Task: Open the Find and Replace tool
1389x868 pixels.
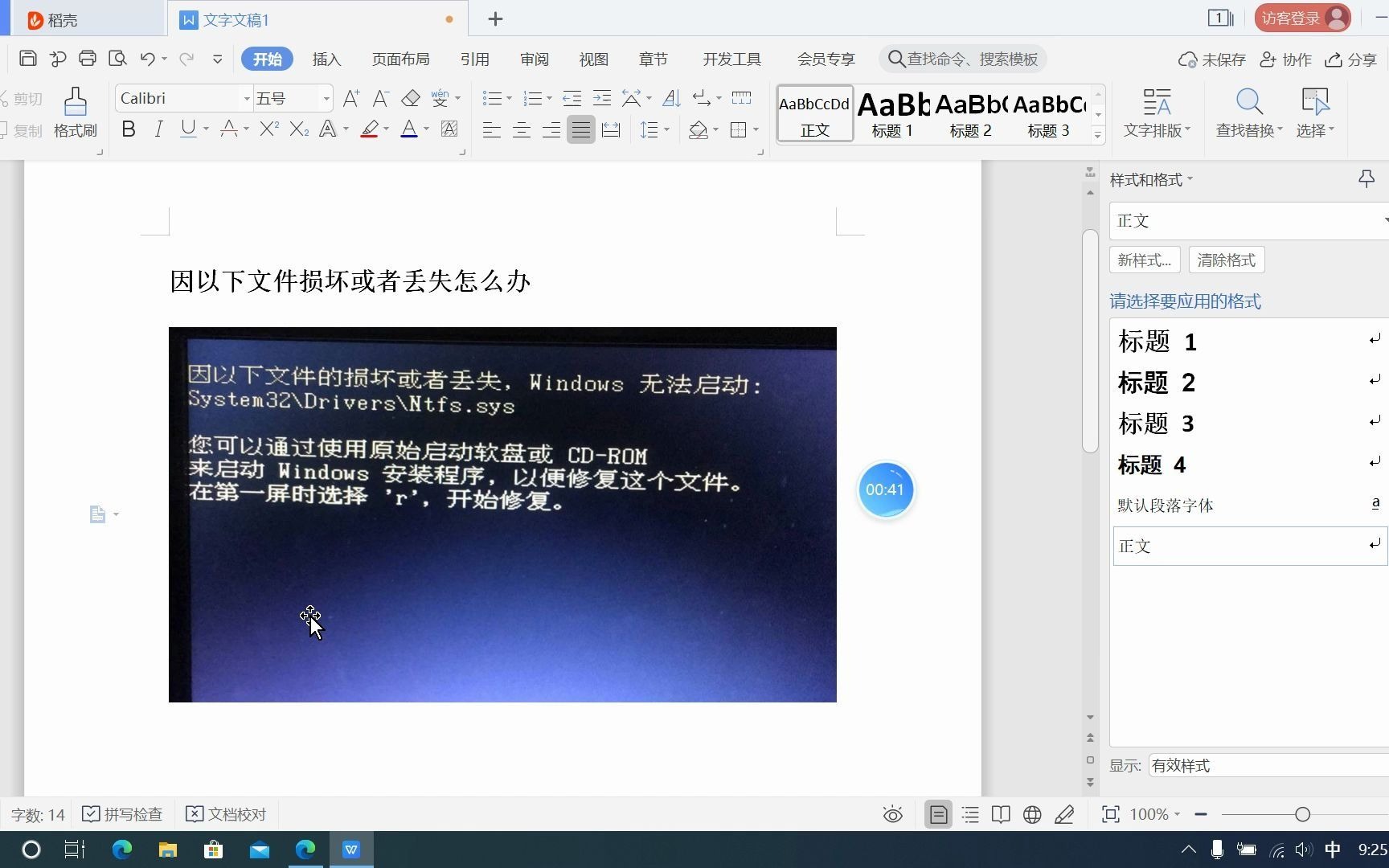Action: pos(1248,113)
